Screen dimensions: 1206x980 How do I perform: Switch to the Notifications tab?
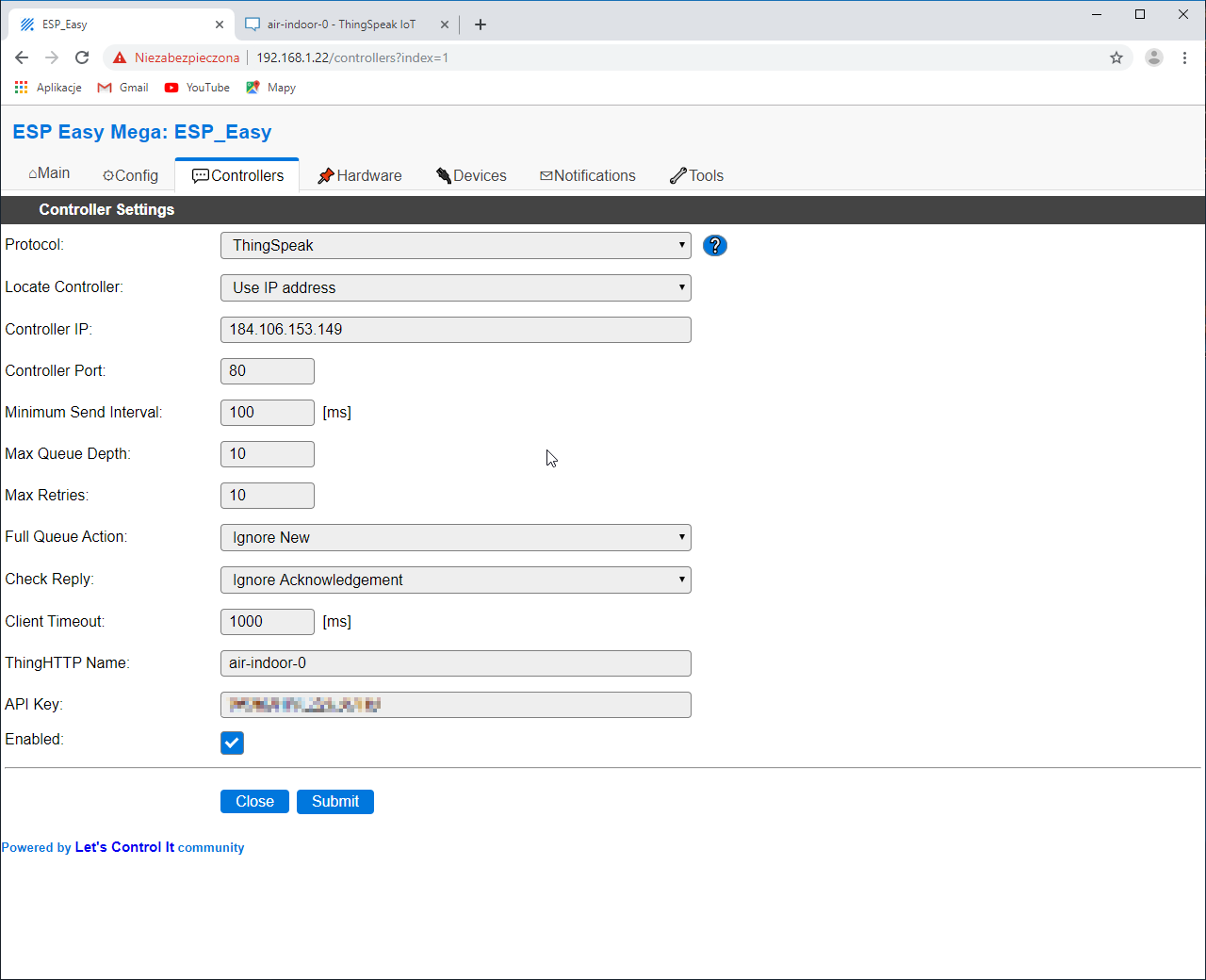(x=588, y=176)
